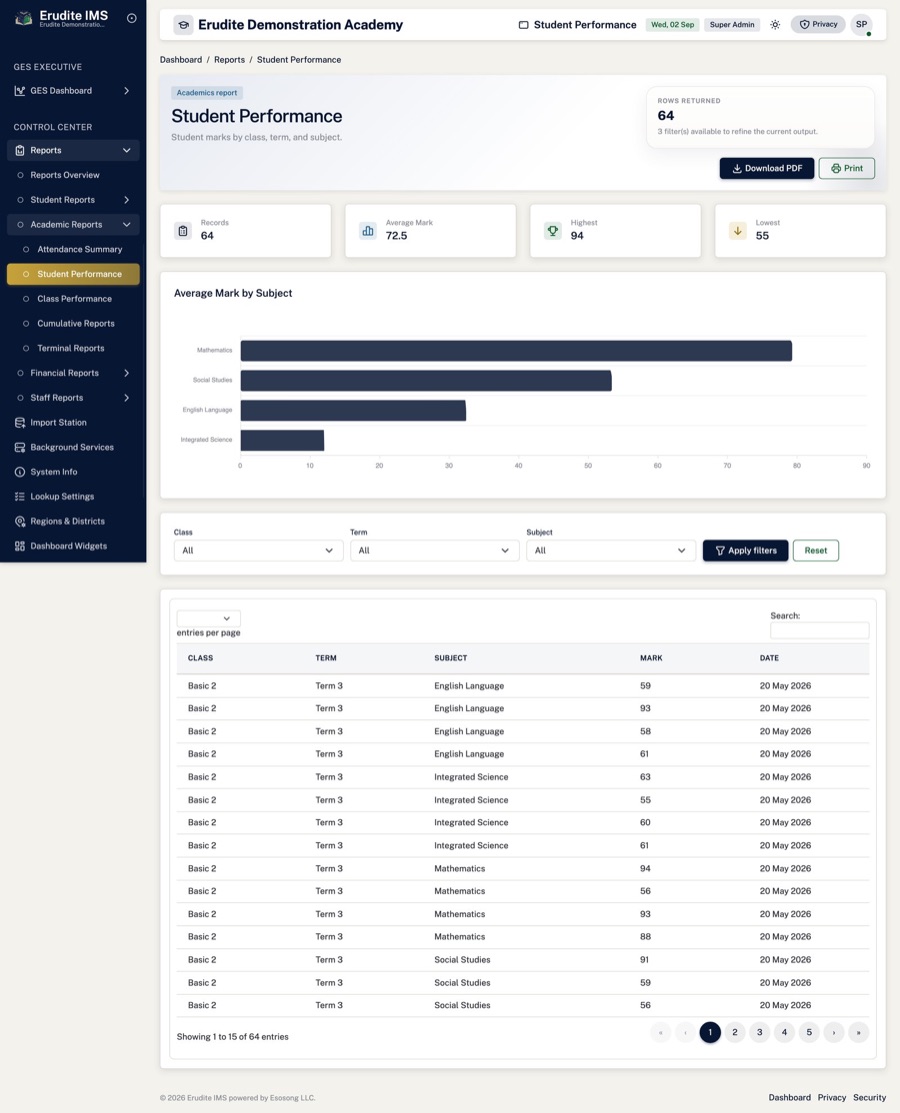
Task: Click the Regions & Districts icon
Action: pos(20,521)
